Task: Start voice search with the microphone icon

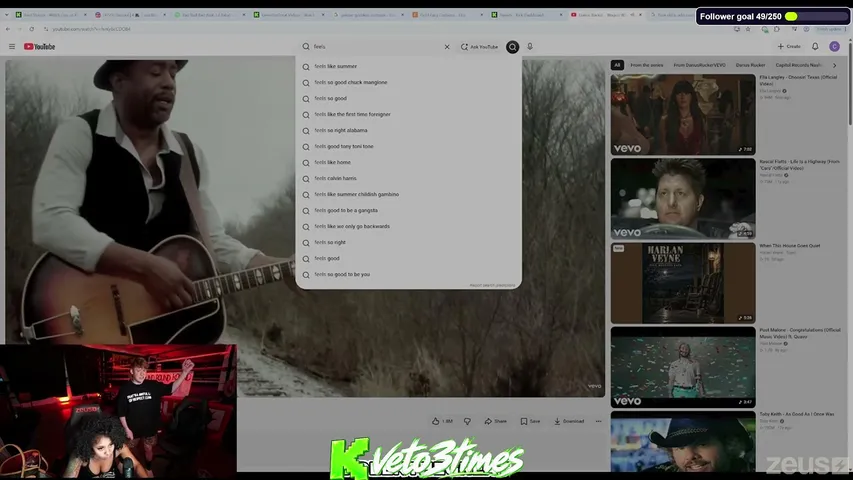Action: coord(530,47)
